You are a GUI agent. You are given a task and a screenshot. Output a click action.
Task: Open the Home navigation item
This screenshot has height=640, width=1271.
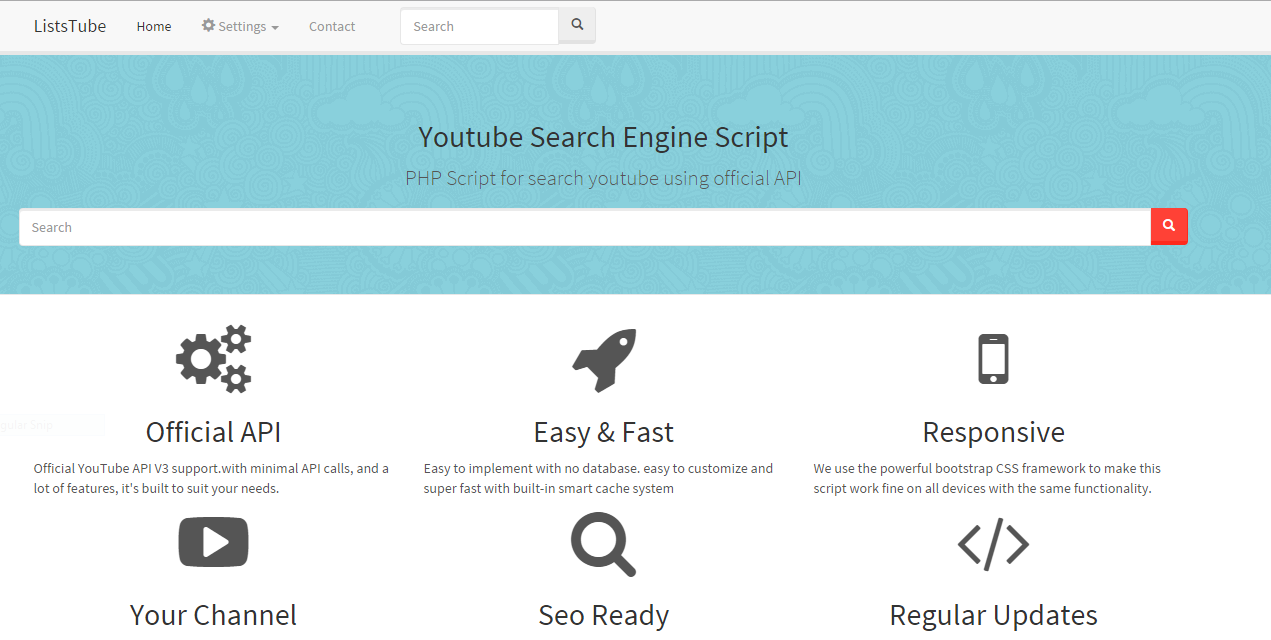click(x=154, y=27)
